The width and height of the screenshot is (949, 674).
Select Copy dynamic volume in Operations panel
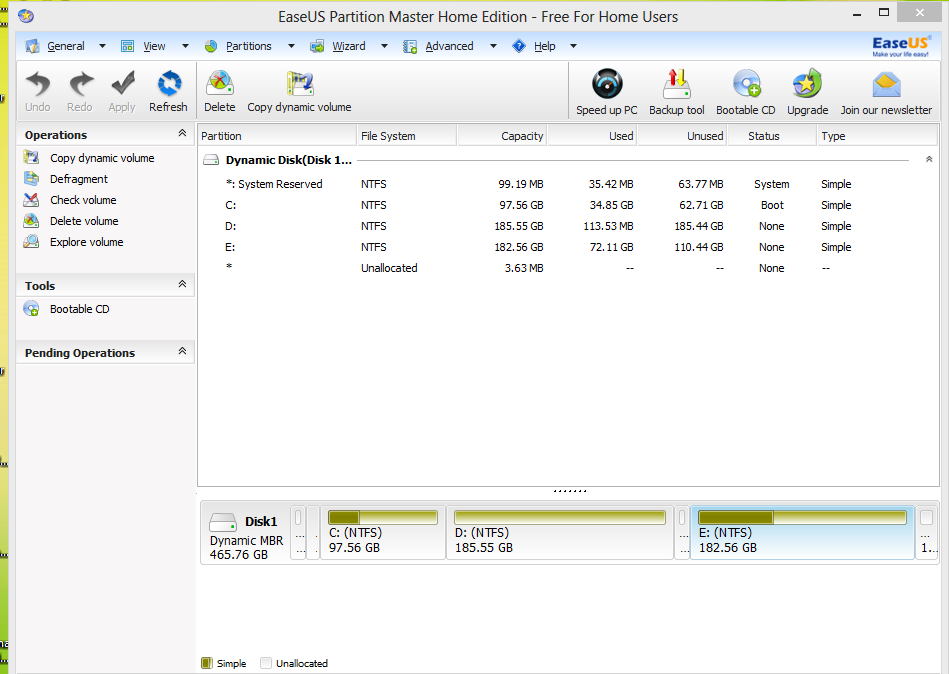tap(102, 158)
